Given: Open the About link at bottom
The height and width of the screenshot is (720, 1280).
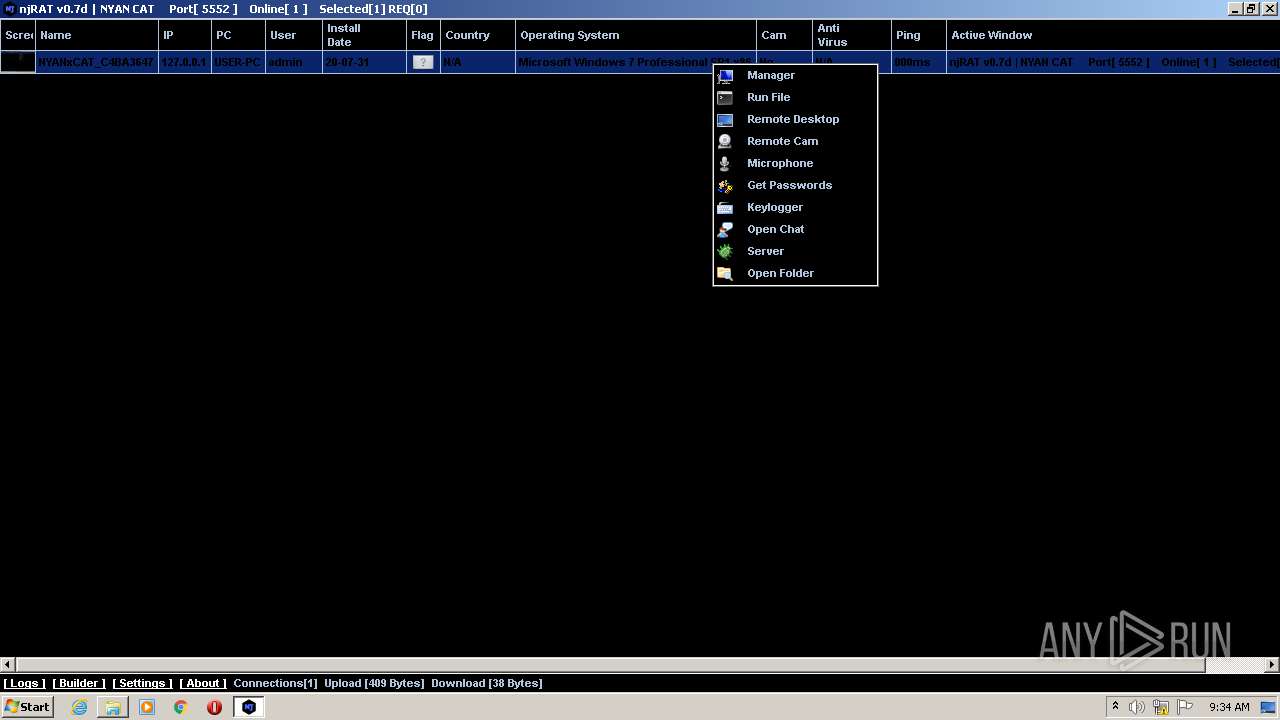Looking at the screenshot, I should pos(203,683).
